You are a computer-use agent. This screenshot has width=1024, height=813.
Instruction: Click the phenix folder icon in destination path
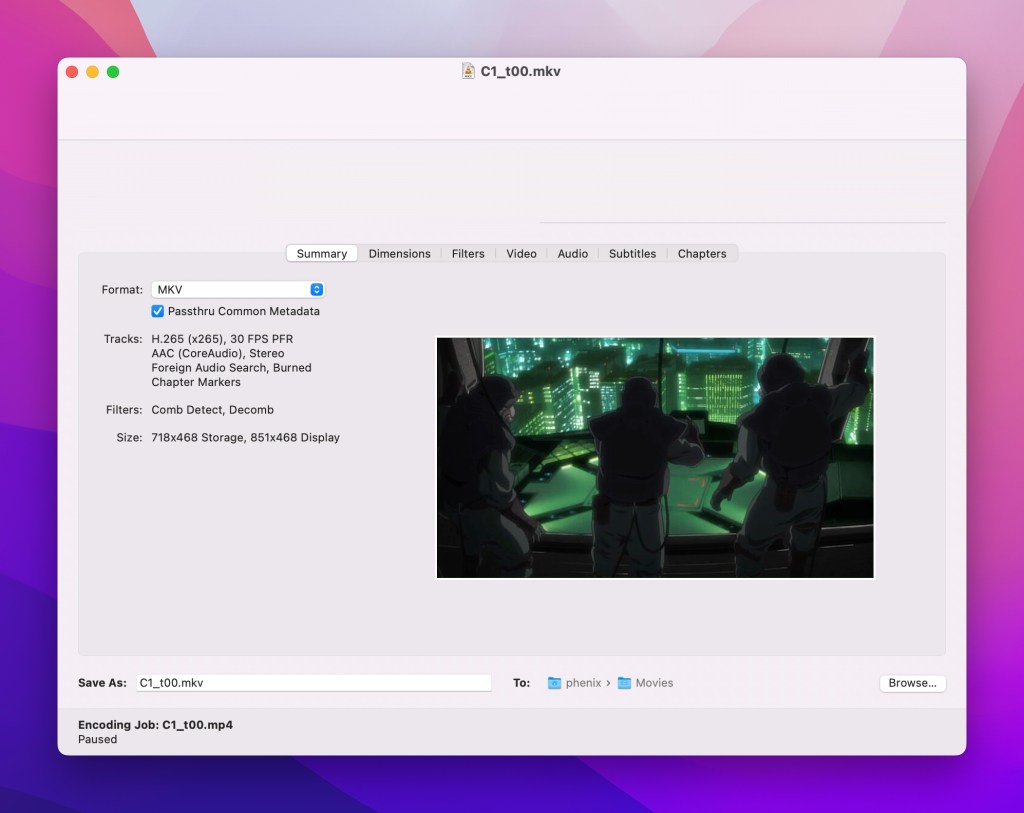(x=554, y=683)
